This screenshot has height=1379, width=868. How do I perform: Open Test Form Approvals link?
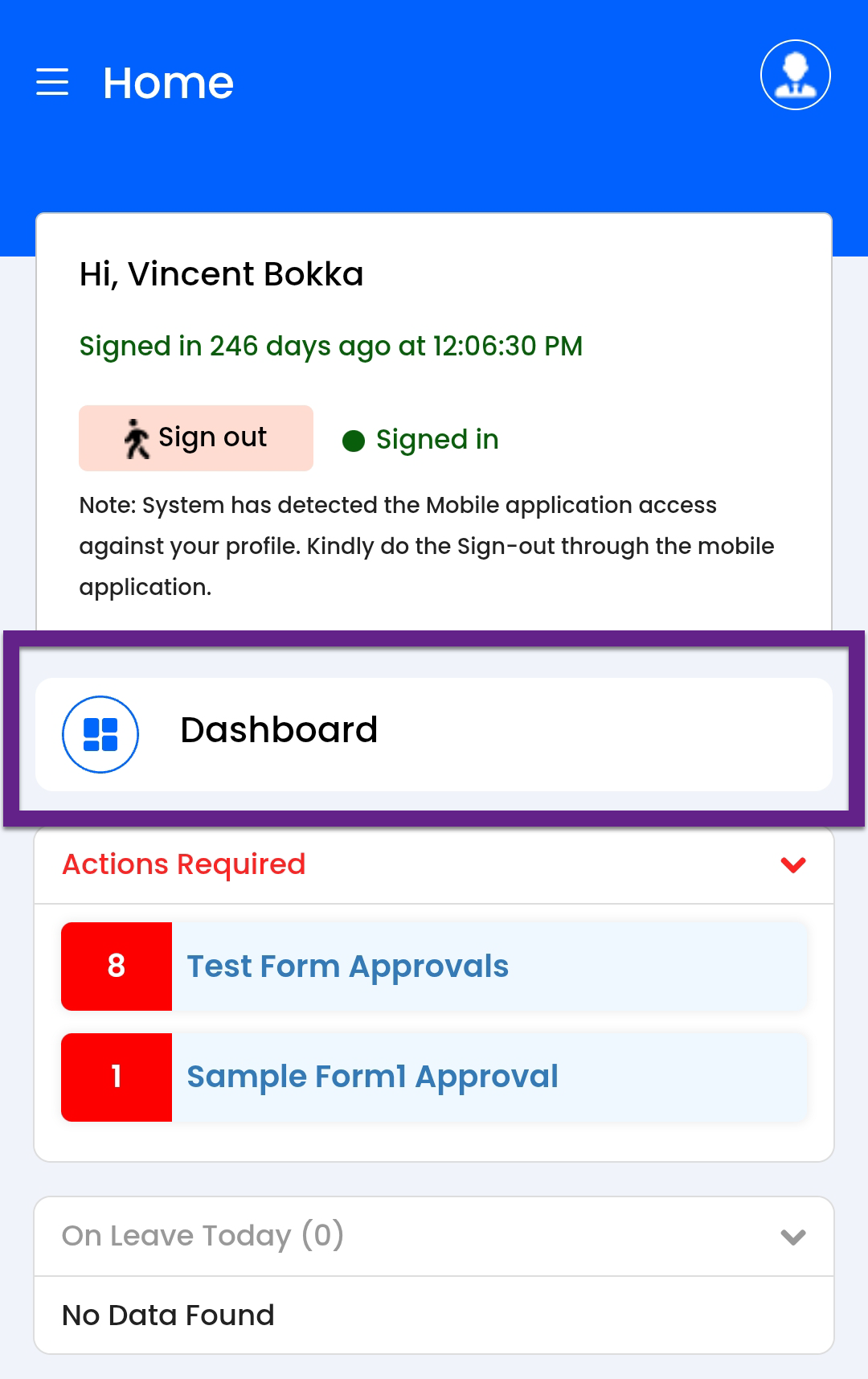coord(347,966)
